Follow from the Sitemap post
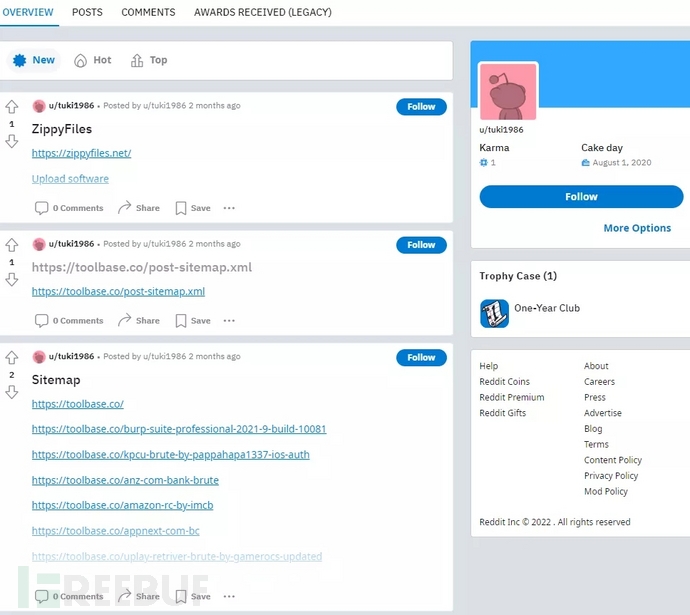 pyautogui.click(x=421, y=358)
